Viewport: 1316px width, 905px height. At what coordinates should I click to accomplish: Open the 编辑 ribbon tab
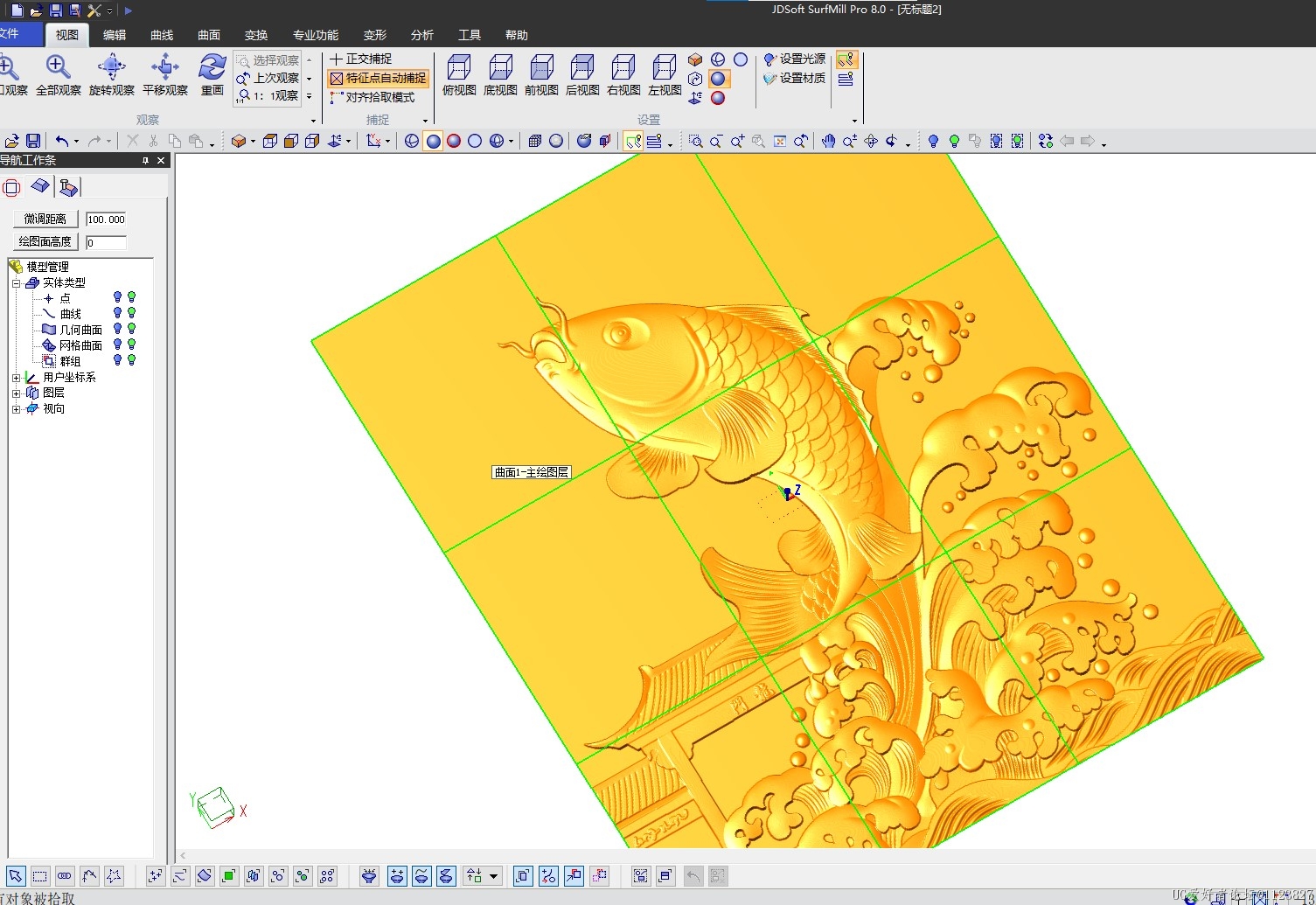(115, 35)
